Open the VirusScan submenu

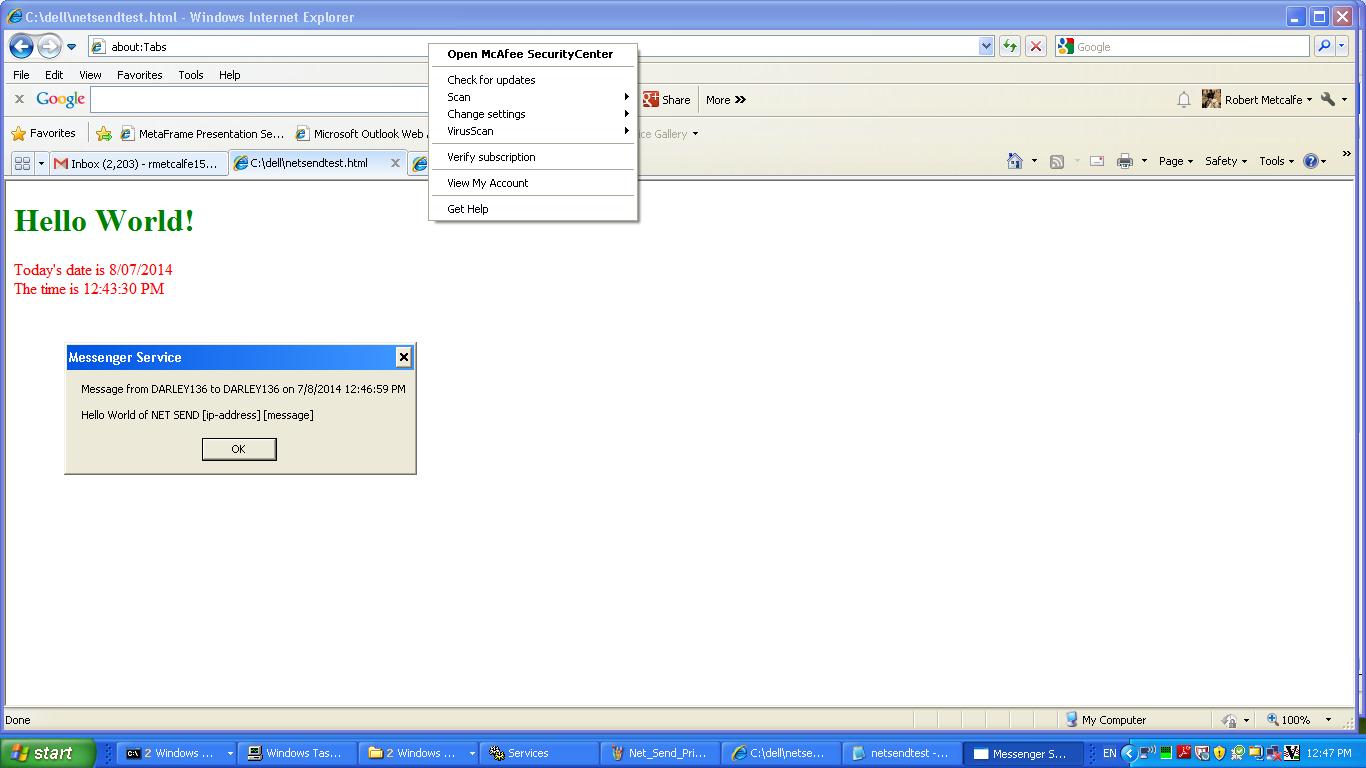[x=531, y=131]
